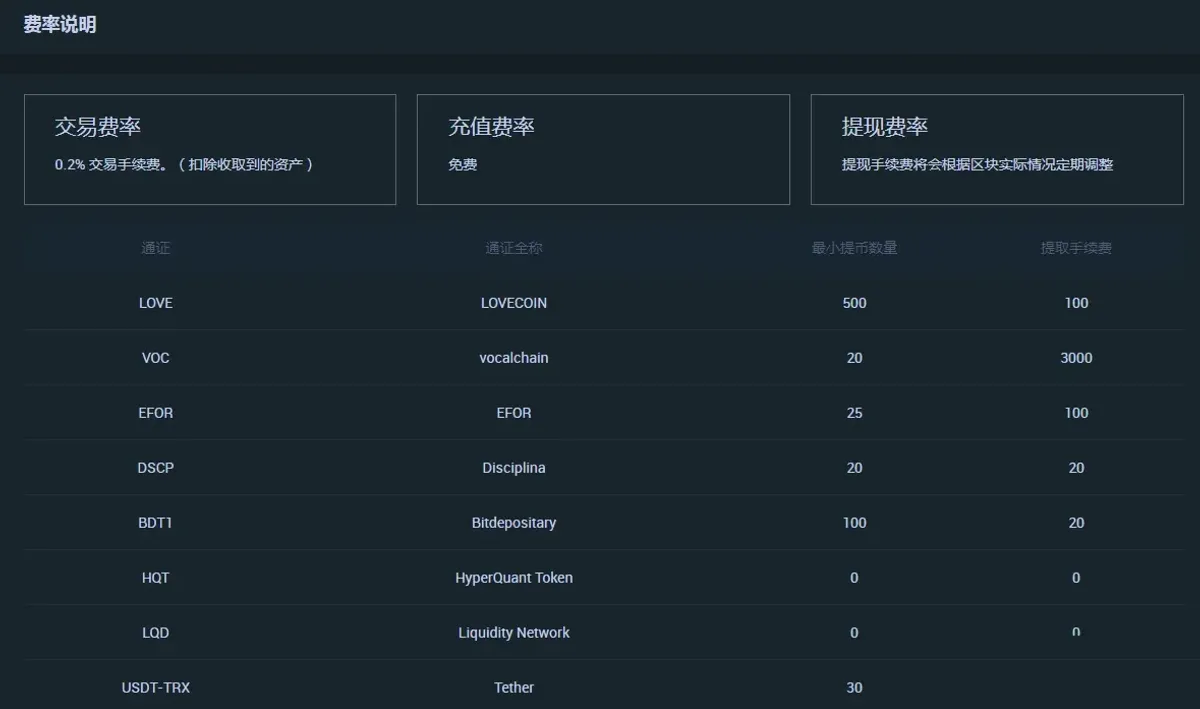
Task: Click the 提现手续费将会根据区块 description
Action: coord(977,164)
